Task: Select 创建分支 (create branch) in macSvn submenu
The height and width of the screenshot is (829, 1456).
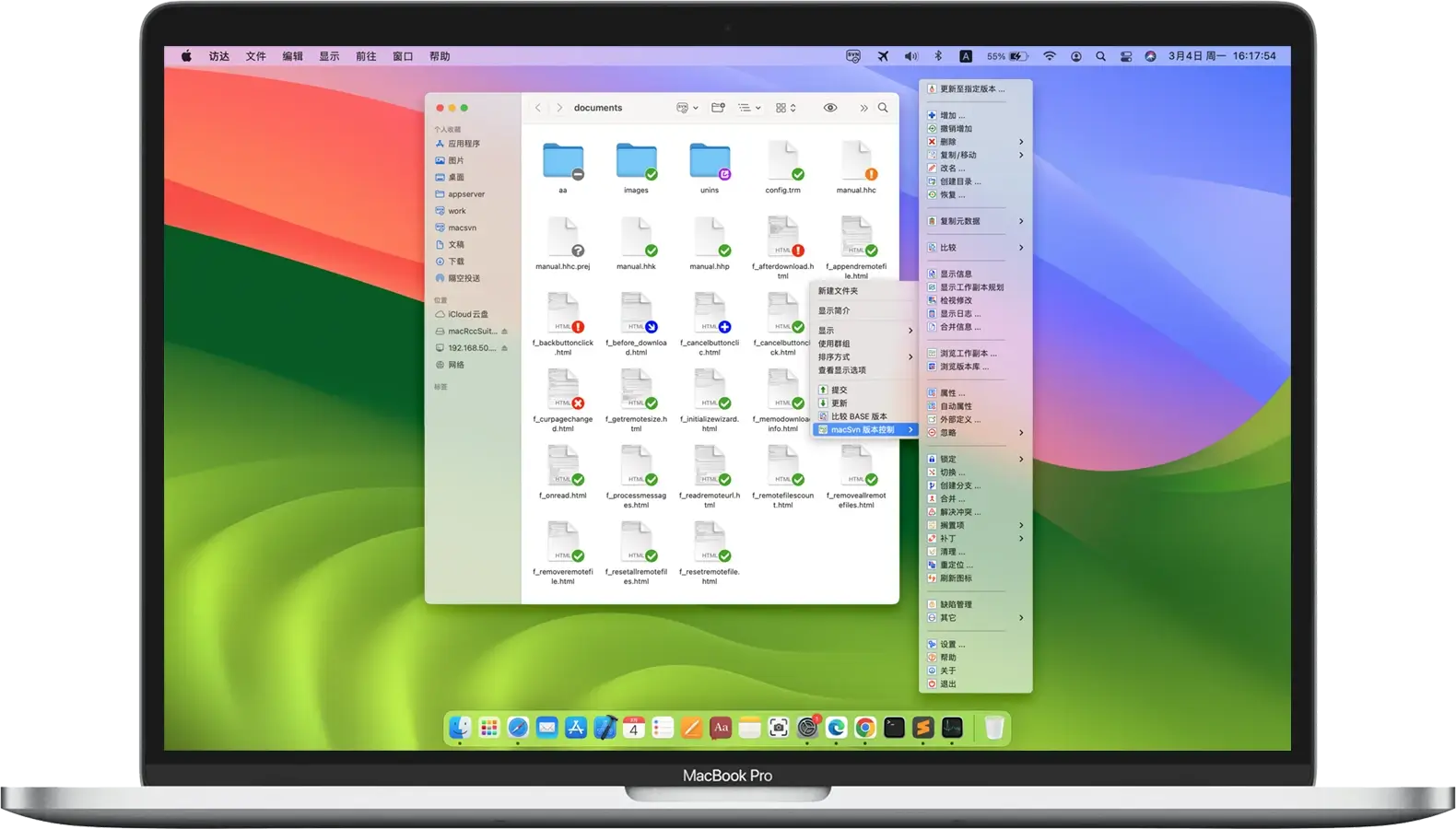Action: 959,485
